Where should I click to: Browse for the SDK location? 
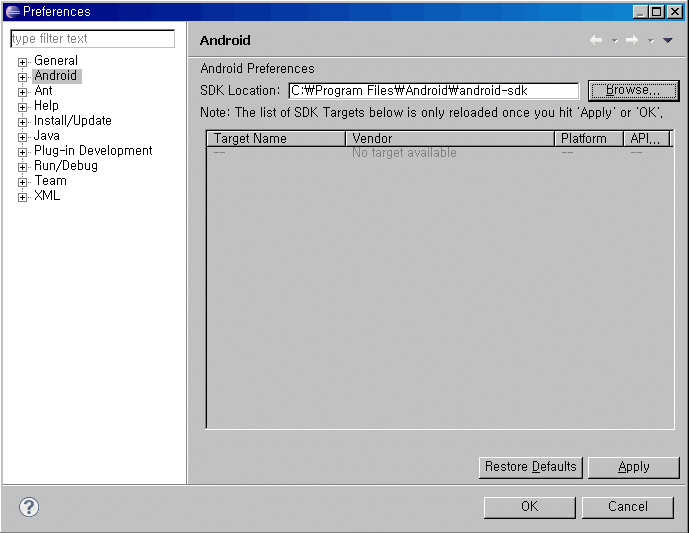633,91
